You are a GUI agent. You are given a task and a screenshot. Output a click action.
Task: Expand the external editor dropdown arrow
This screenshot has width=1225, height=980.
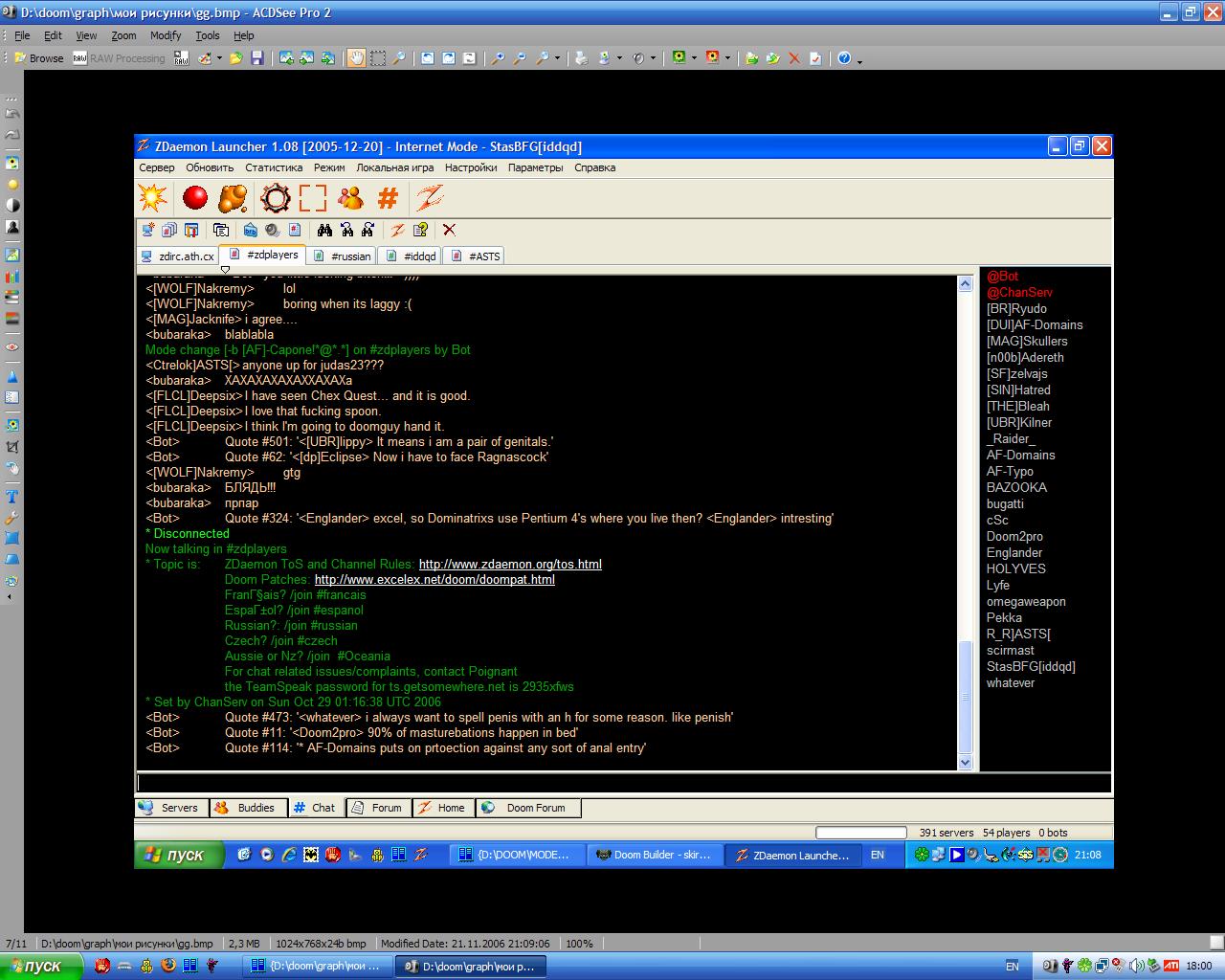pyautogui.click(x=219, y=58)
